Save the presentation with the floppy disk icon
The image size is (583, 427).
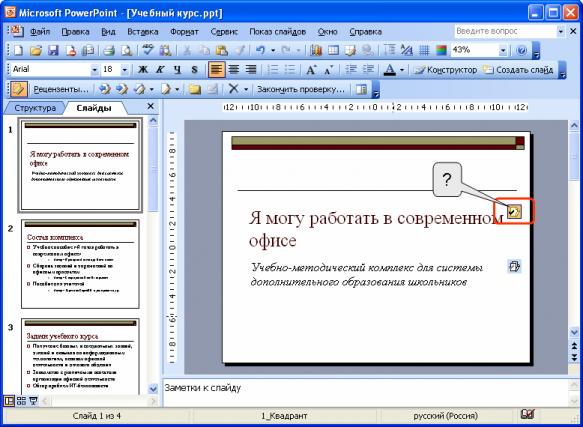[53, 50]
